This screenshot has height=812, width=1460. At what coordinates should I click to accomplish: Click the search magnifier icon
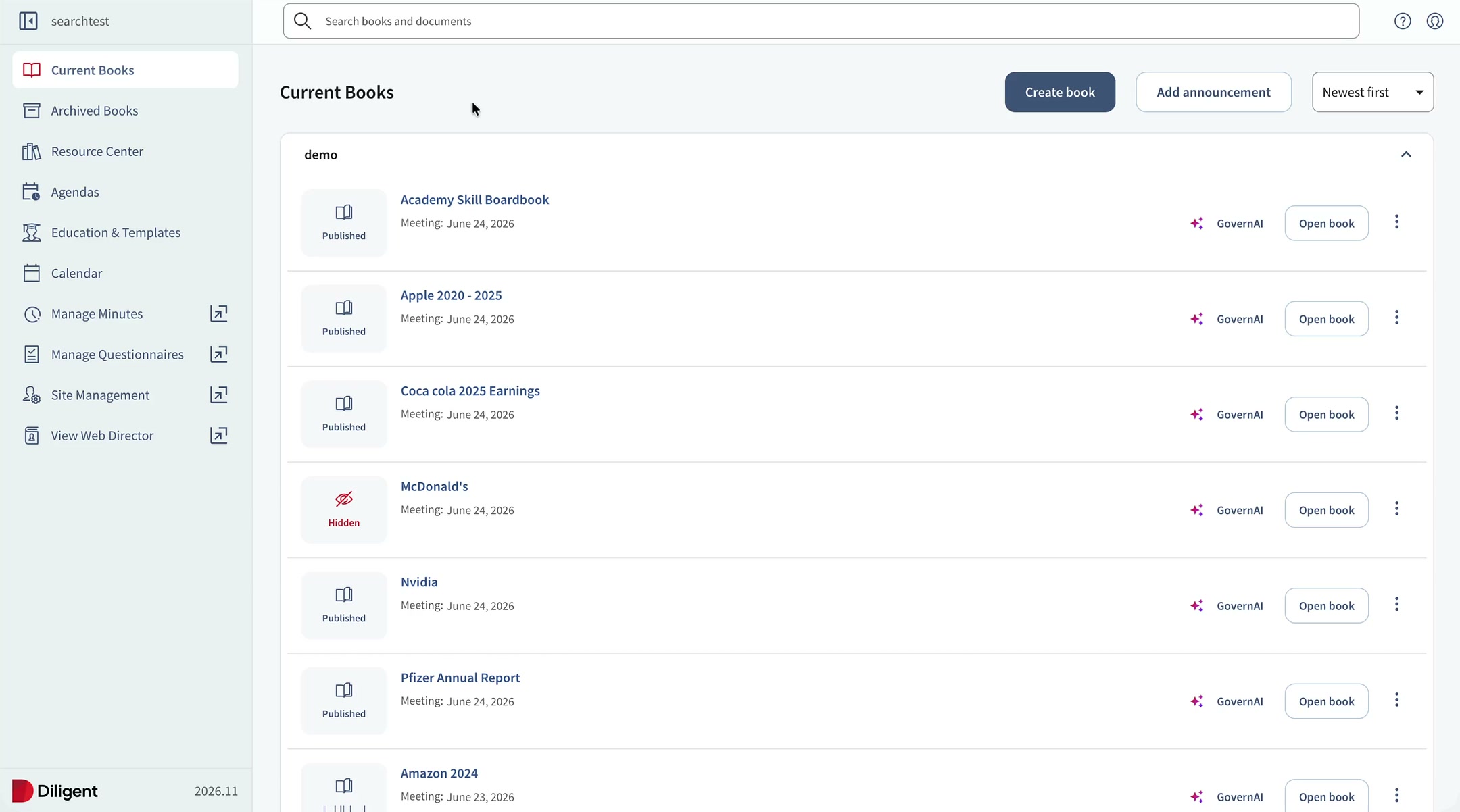tap(303, 21)
